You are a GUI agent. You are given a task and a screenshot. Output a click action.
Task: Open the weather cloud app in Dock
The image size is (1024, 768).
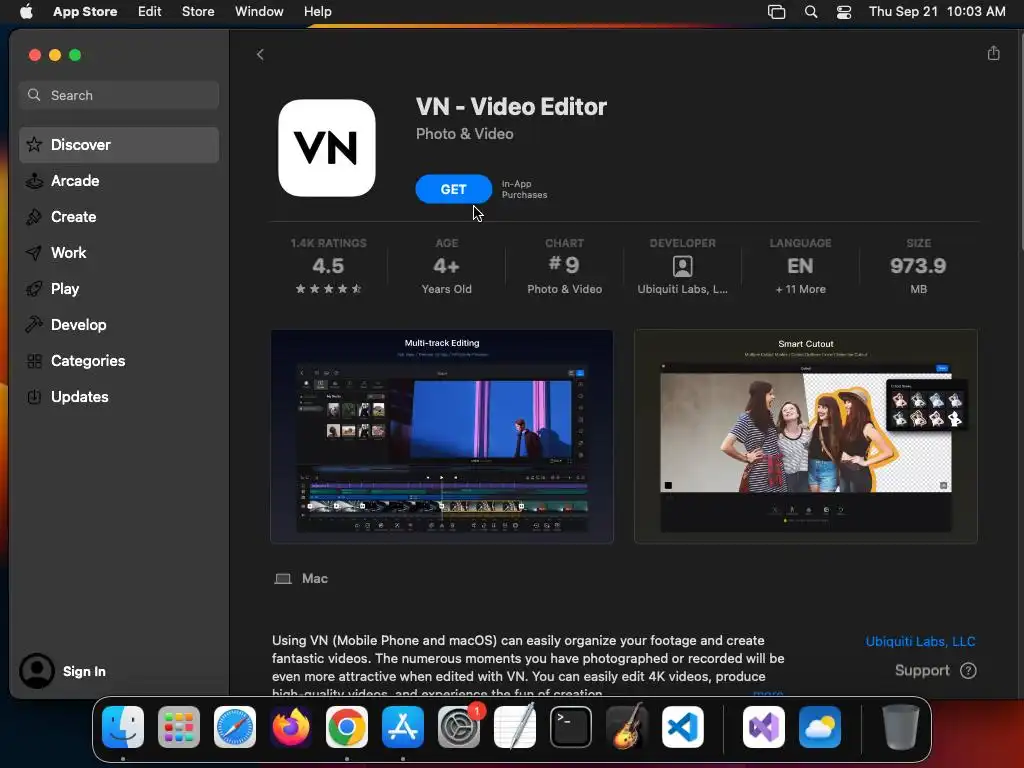[x=820, y=727]
